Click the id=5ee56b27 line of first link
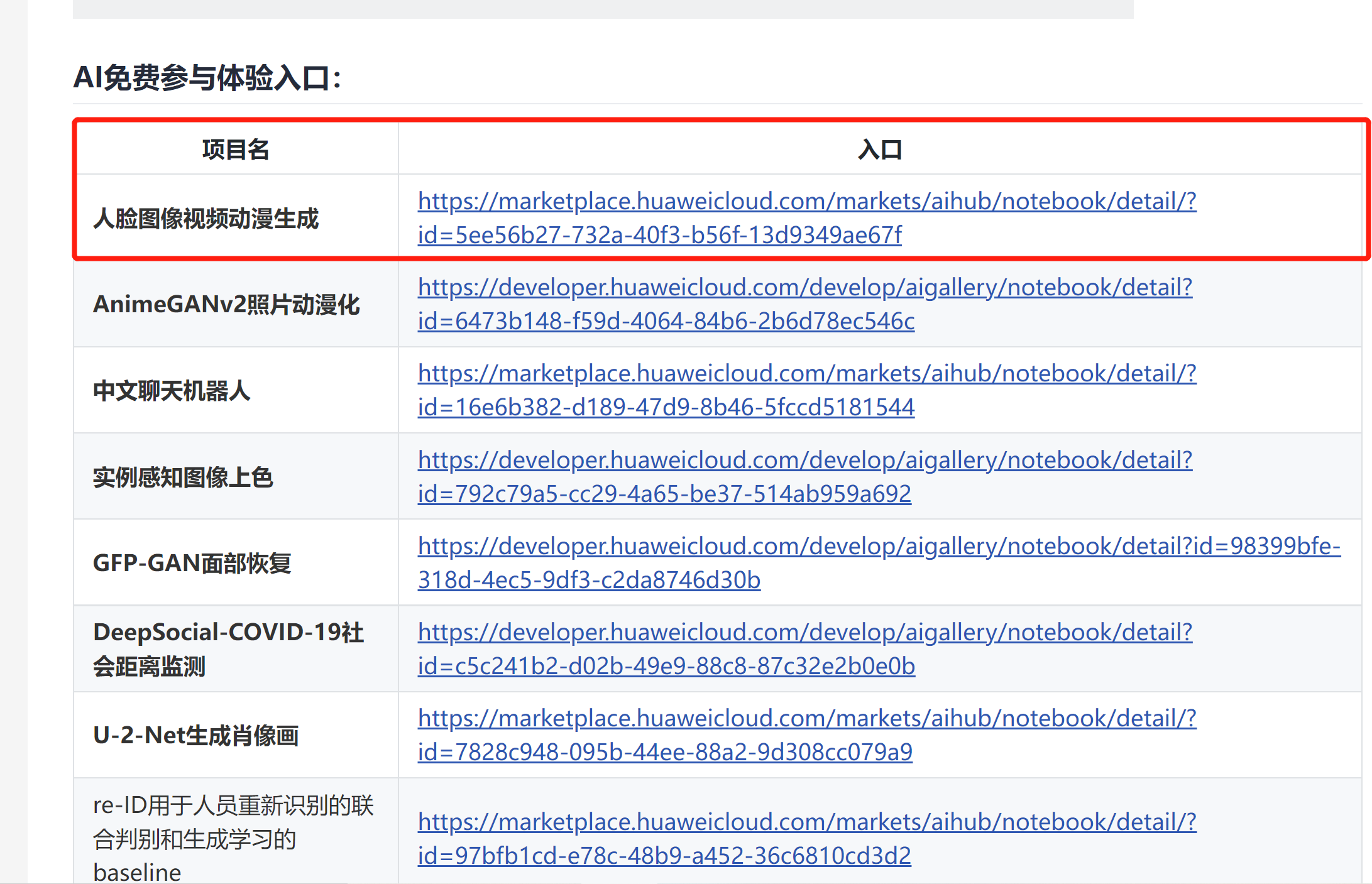The width and height of the screenshot is (1372, 884). [x=659, y=236]
